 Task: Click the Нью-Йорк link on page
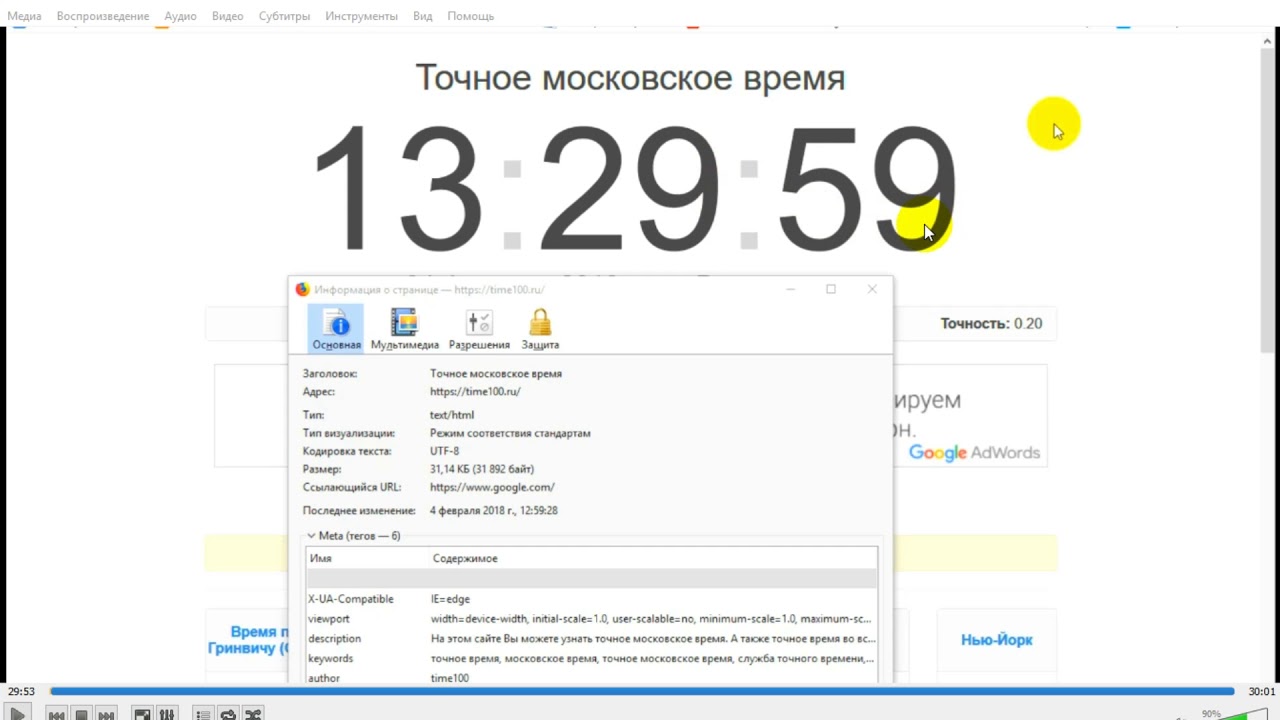(x=997, y=640)
